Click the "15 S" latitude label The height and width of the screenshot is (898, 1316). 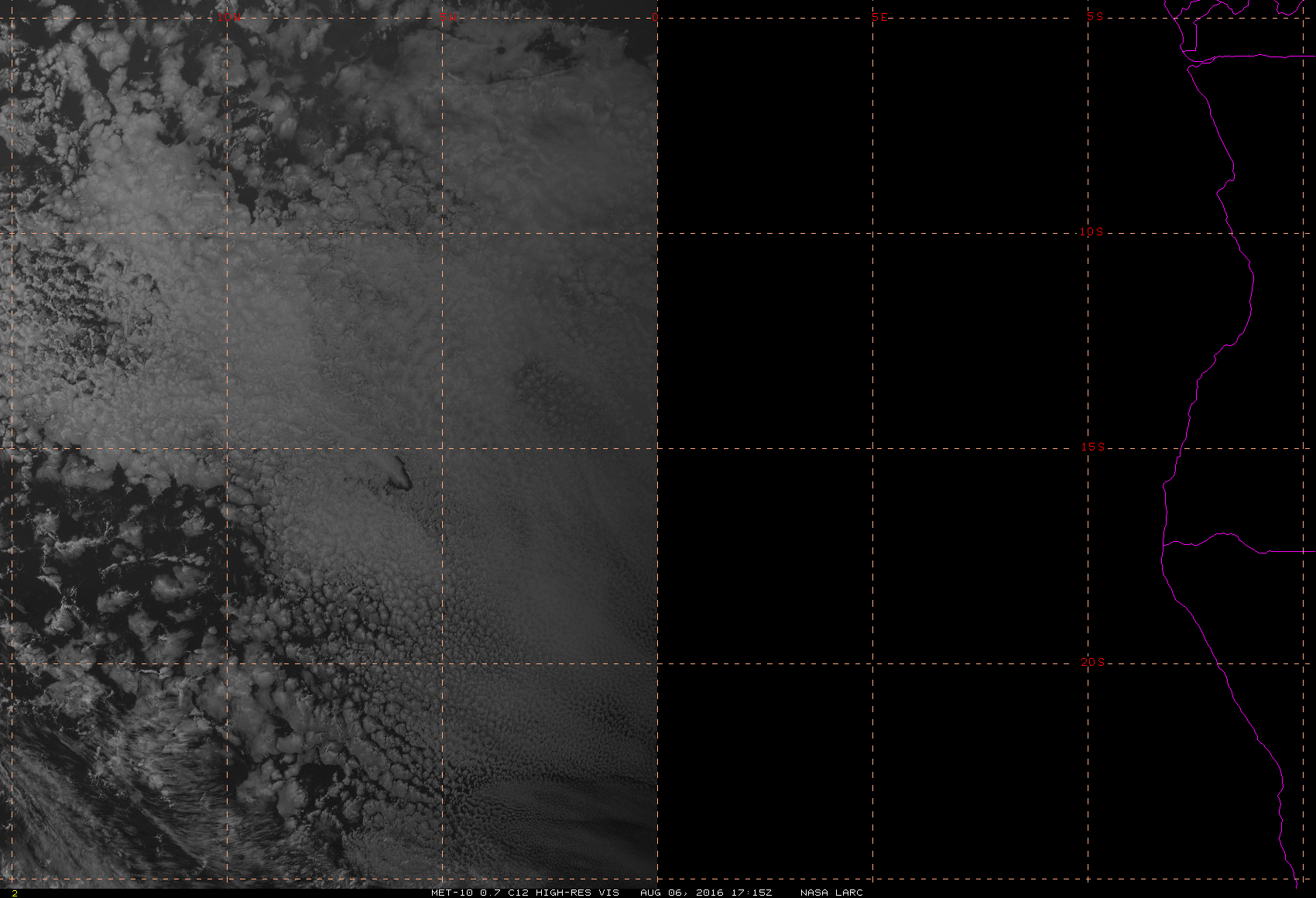pyautogui.click(x=1092, y=447)
